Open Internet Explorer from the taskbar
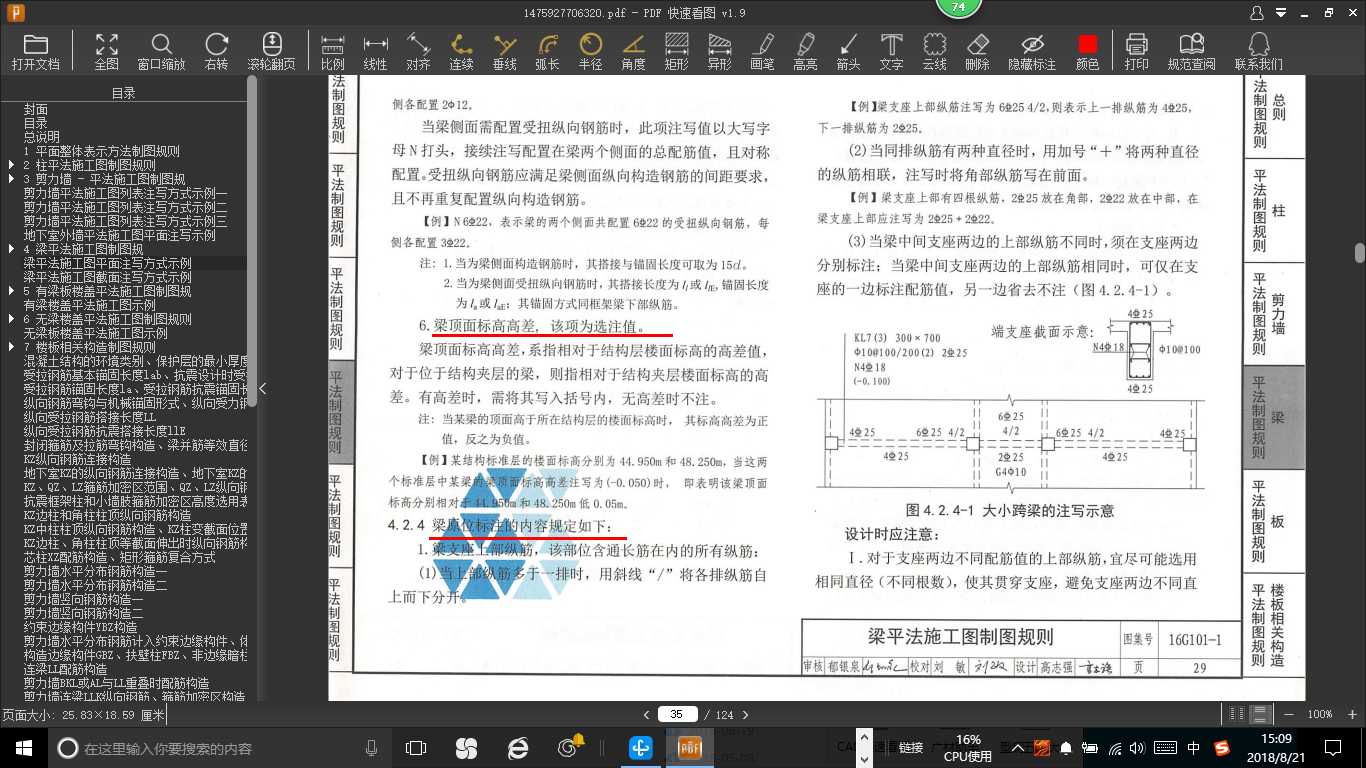The height and width of the screenshot is (768, 1366). (517, 748)
